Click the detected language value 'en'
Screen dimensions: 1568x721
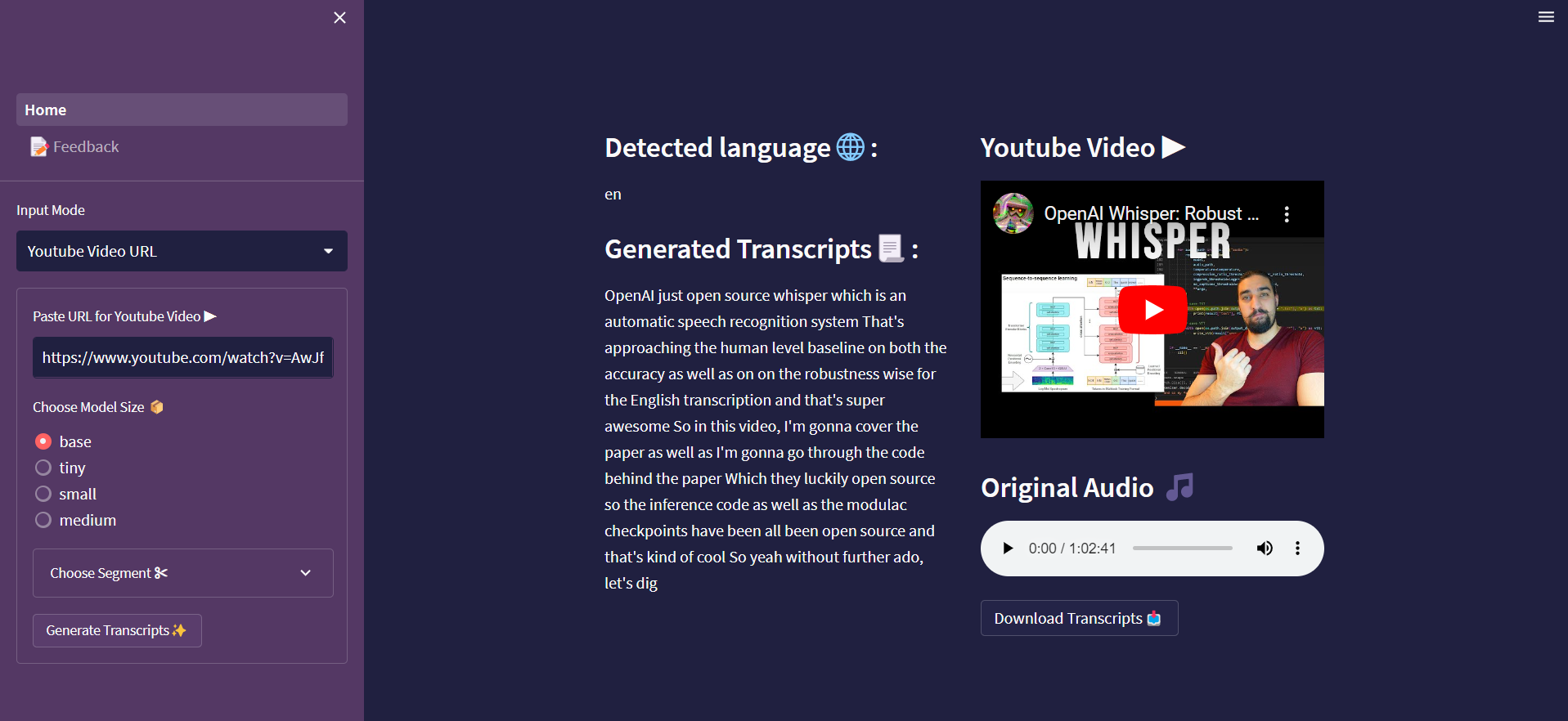click(x=613, y=195)
